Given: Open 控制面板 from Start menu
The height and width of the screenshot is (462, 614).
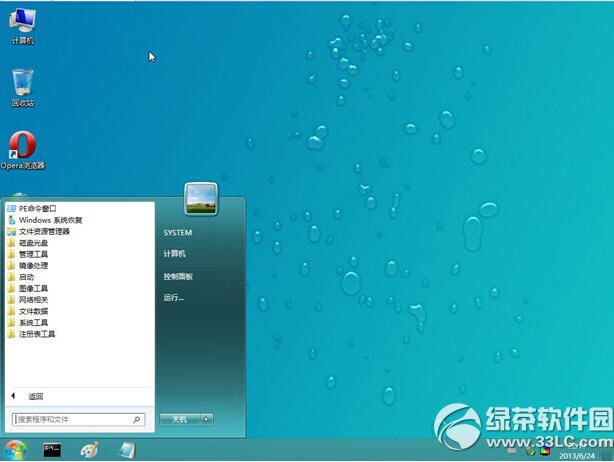Looking at the screenshot, I should pos(178,276).
